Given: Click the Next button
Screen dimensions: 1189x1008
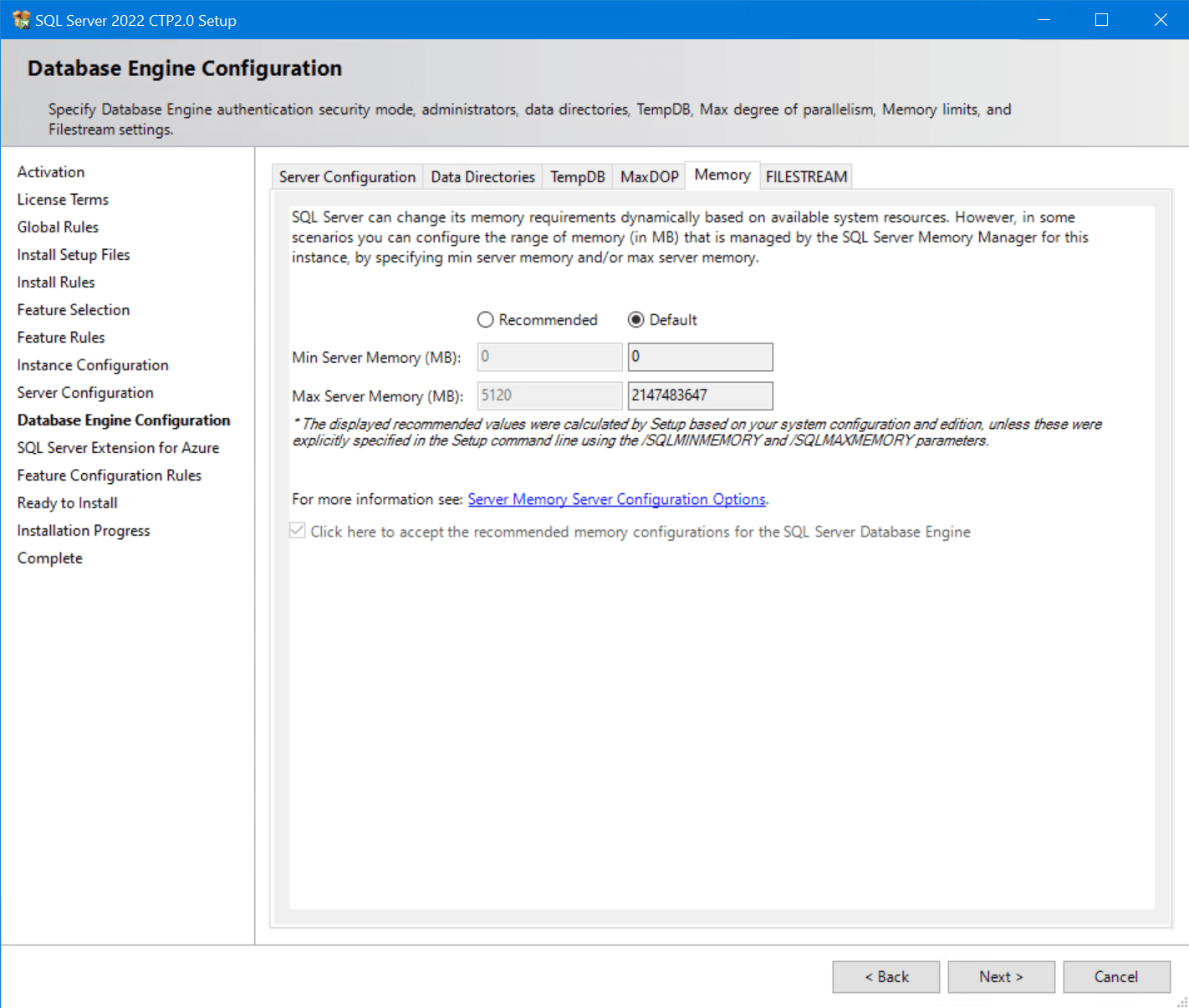Looking at the screenshot, I should click(1001, 976).
